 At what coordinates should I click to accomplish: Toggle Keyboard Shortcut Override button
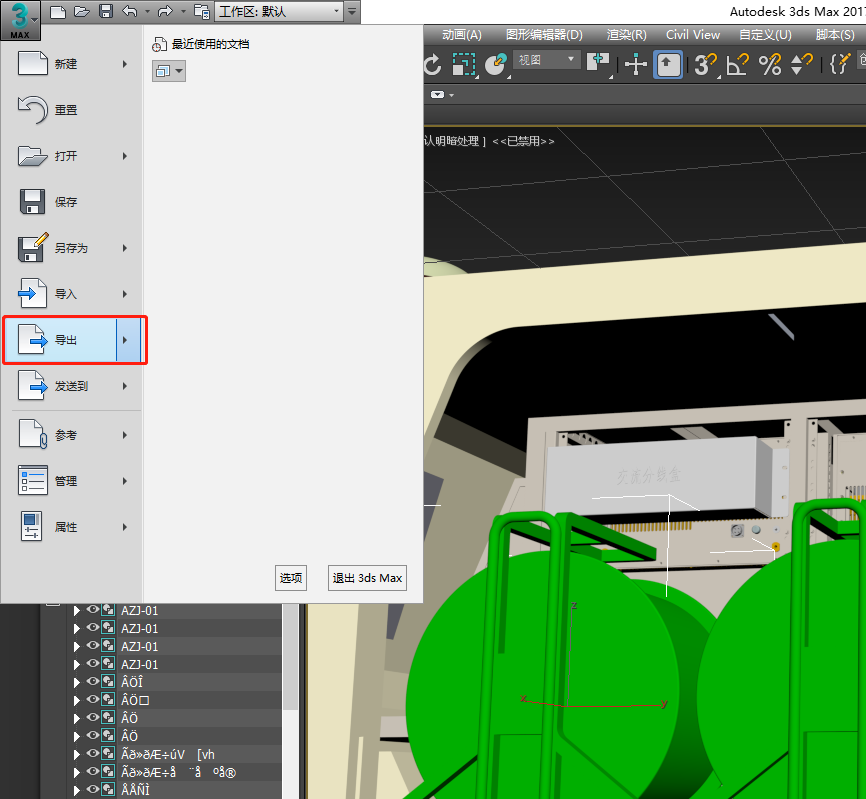[668, 65]
